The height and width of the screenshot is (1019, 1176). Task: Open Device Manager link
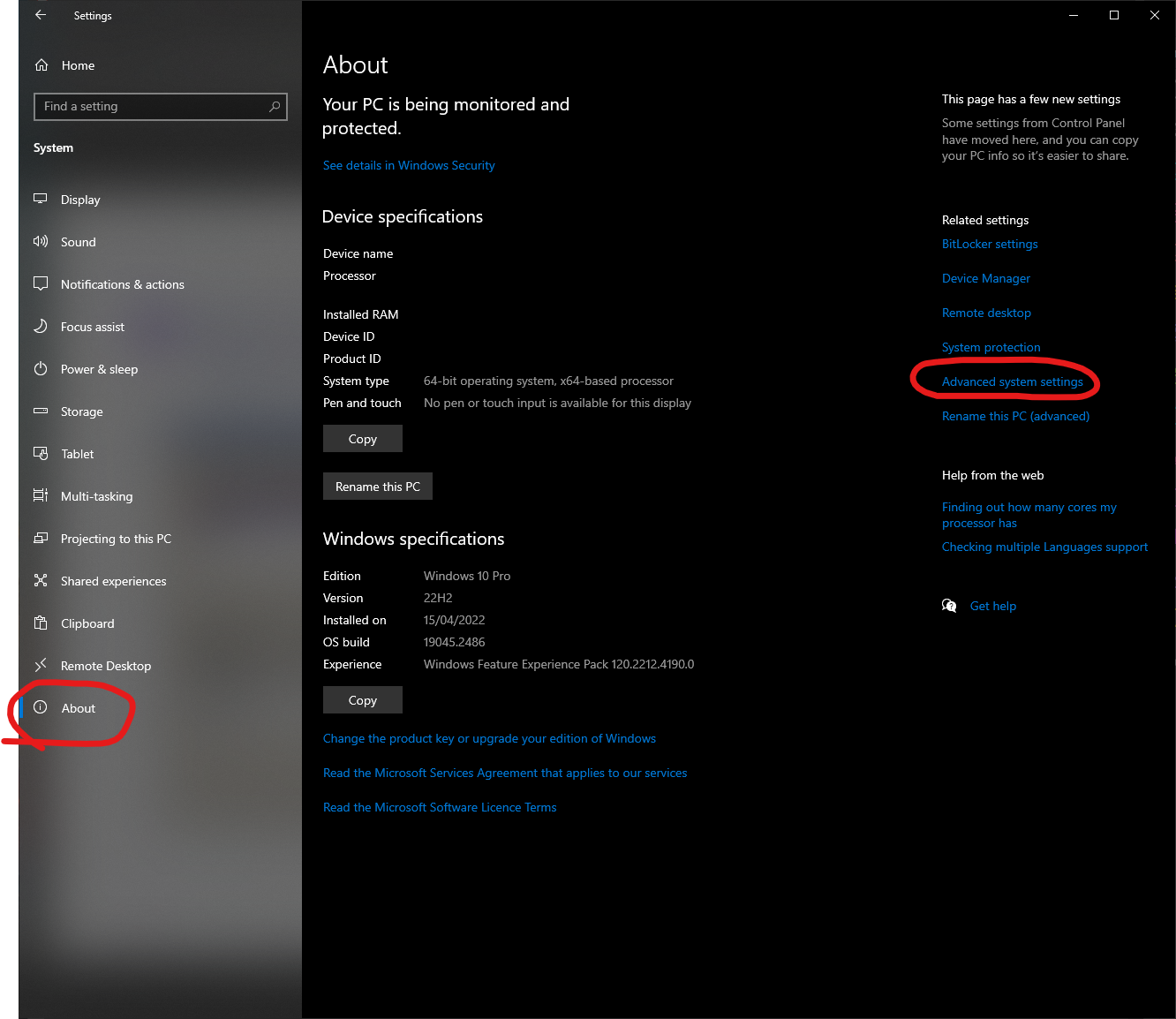[986, 278]
